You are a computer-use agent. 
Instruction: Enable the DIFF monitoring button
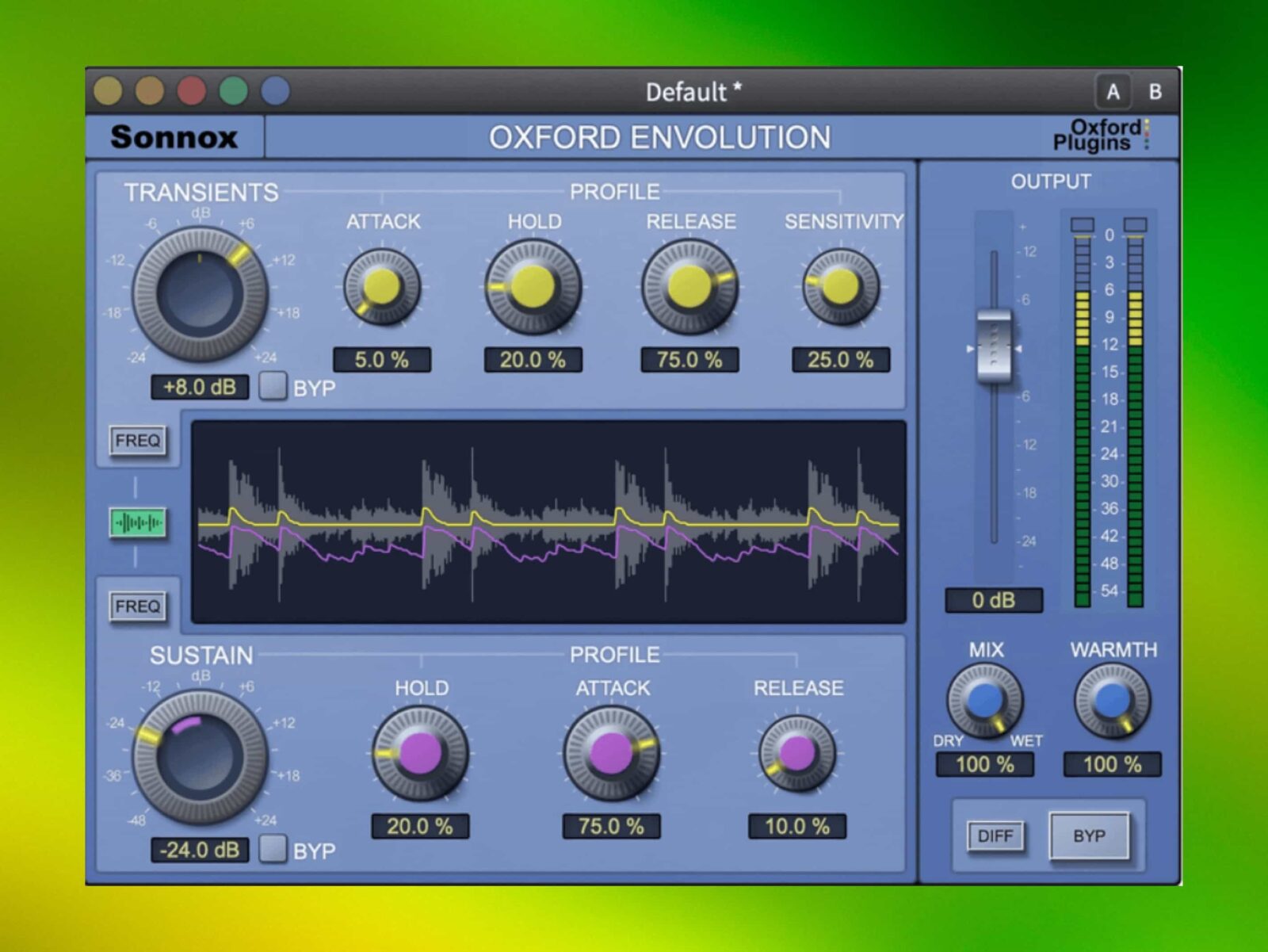995,836
